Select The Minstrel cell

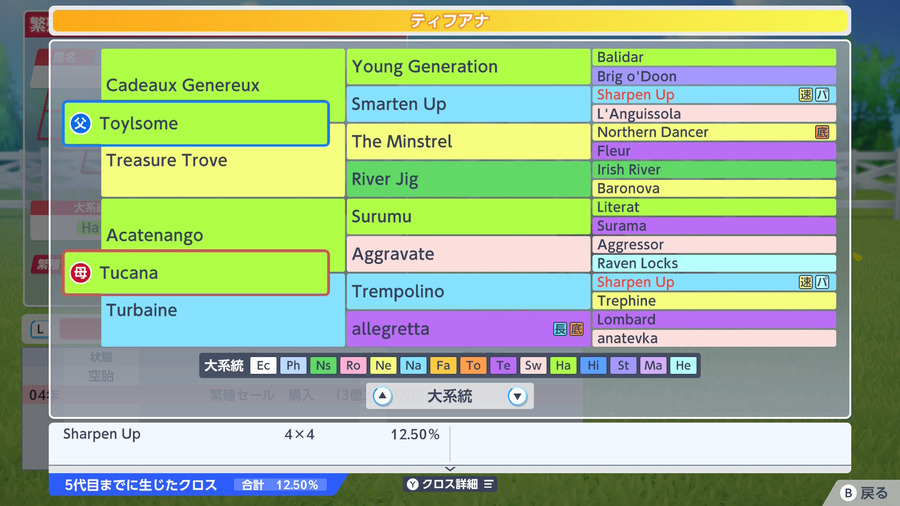(468, 142)
